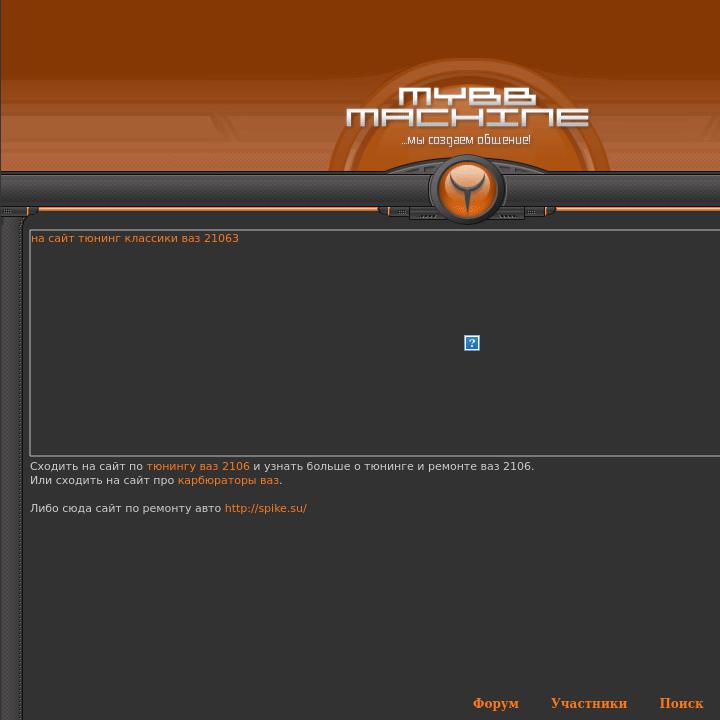
Task: Open the Участники menu item
Action: (589, 703)
